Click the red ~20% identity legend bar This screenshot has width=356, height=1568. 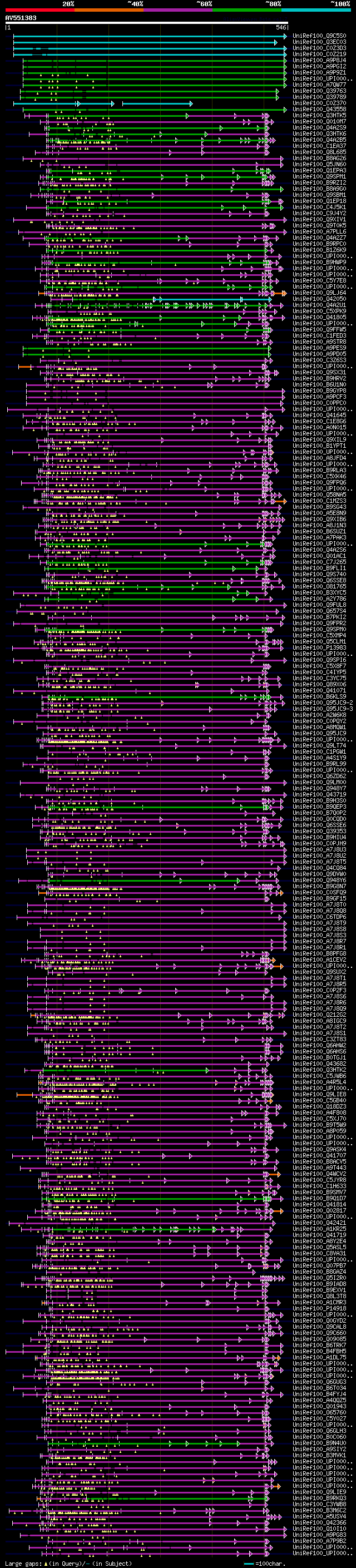[x=39, y=10]
